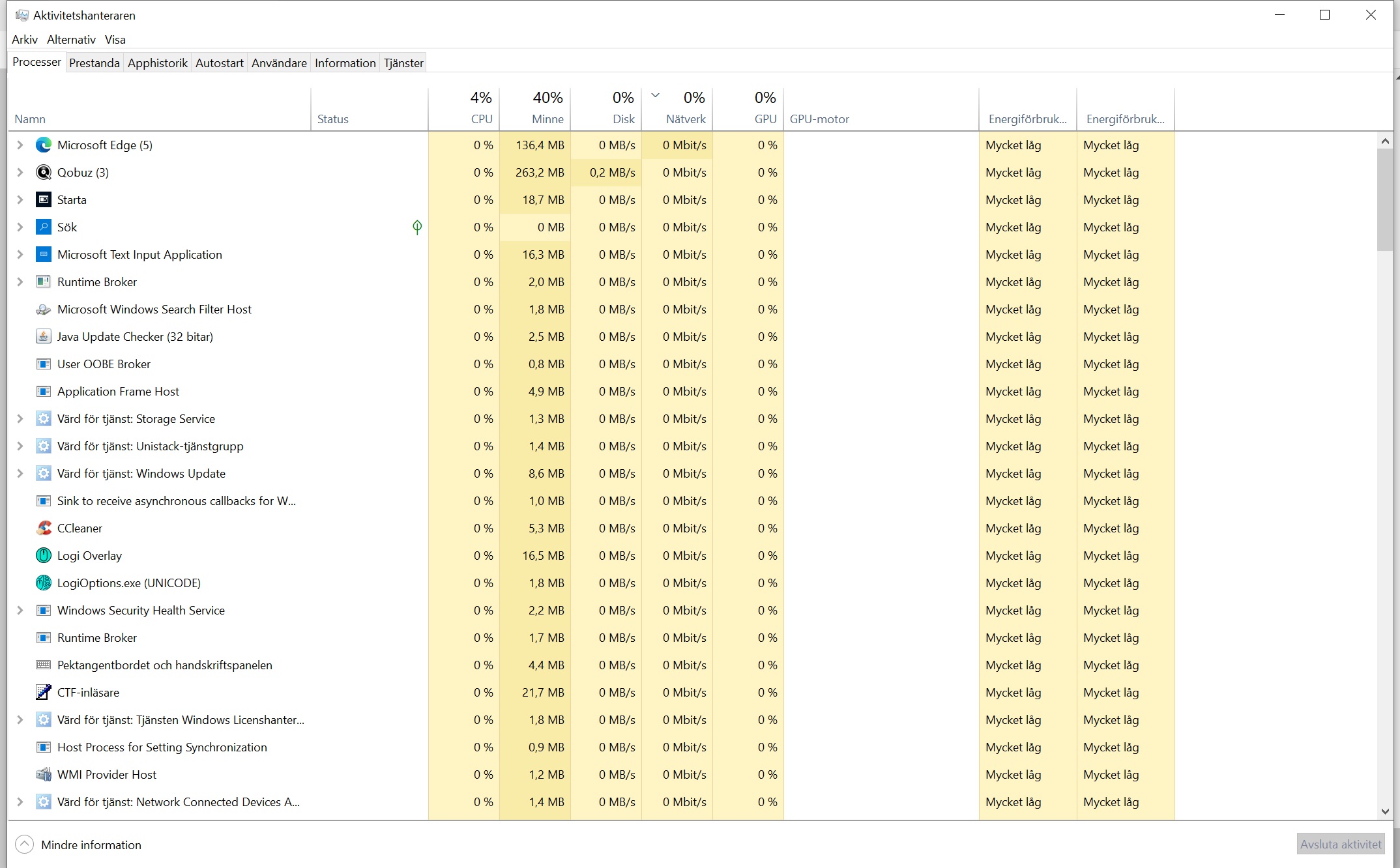Sort by the GPU-motor column header

tap(881, 109)
